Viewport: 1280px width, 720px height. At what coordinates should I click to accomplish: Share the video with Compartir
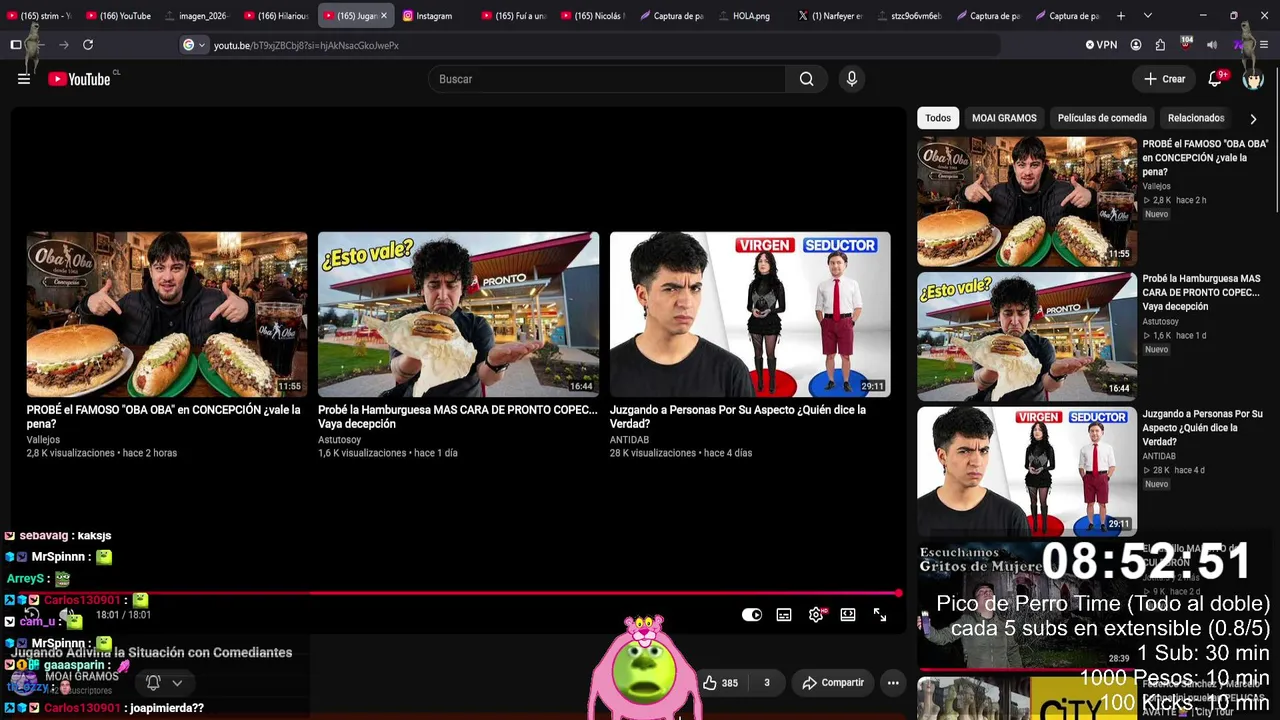(x=833, y=683)
